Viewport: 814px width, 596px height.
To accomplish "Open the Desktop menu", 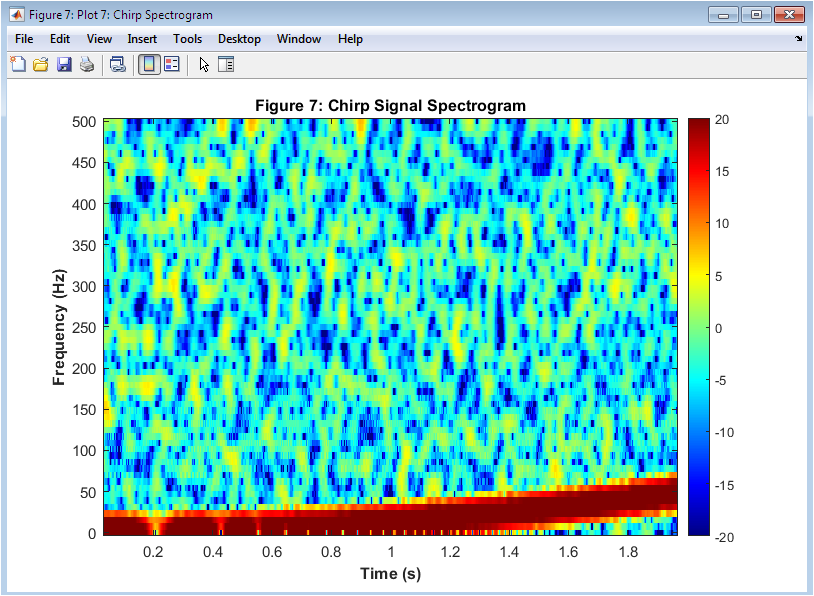I will 239,39.
